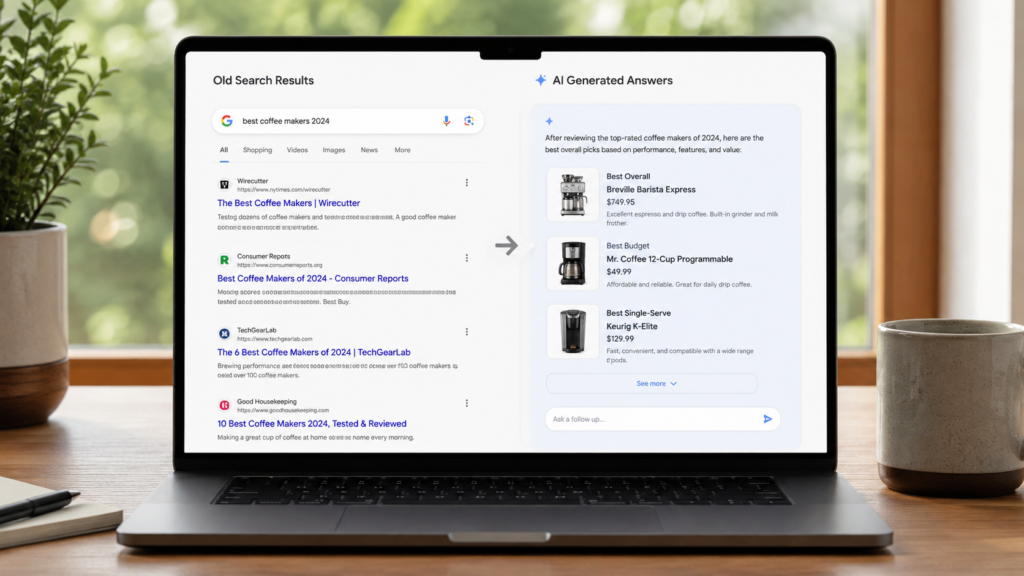Viewport: 1024px width, 576px height.
Task: Click the Keurig K-Elite product thumbnail
Action: 573,331
